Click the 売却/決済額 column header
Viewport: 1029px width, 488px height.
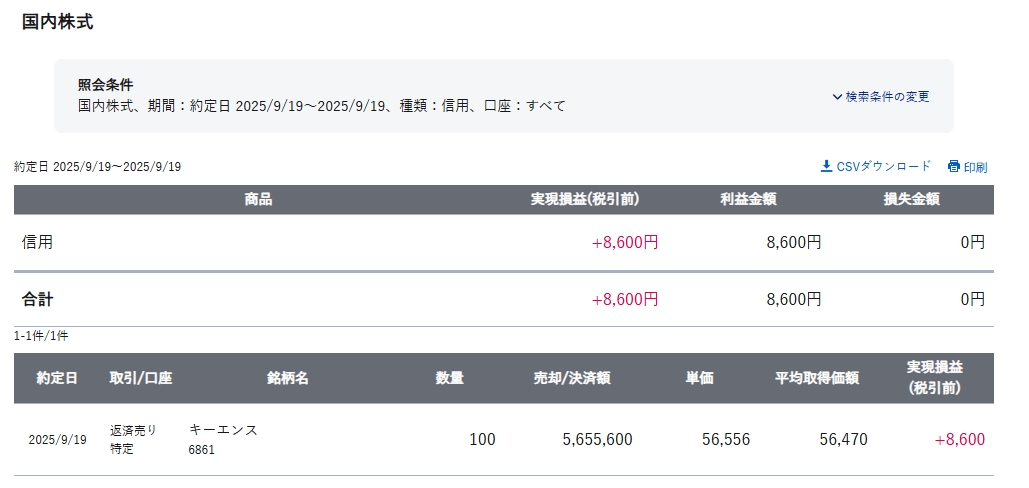[x=572, y=378]
